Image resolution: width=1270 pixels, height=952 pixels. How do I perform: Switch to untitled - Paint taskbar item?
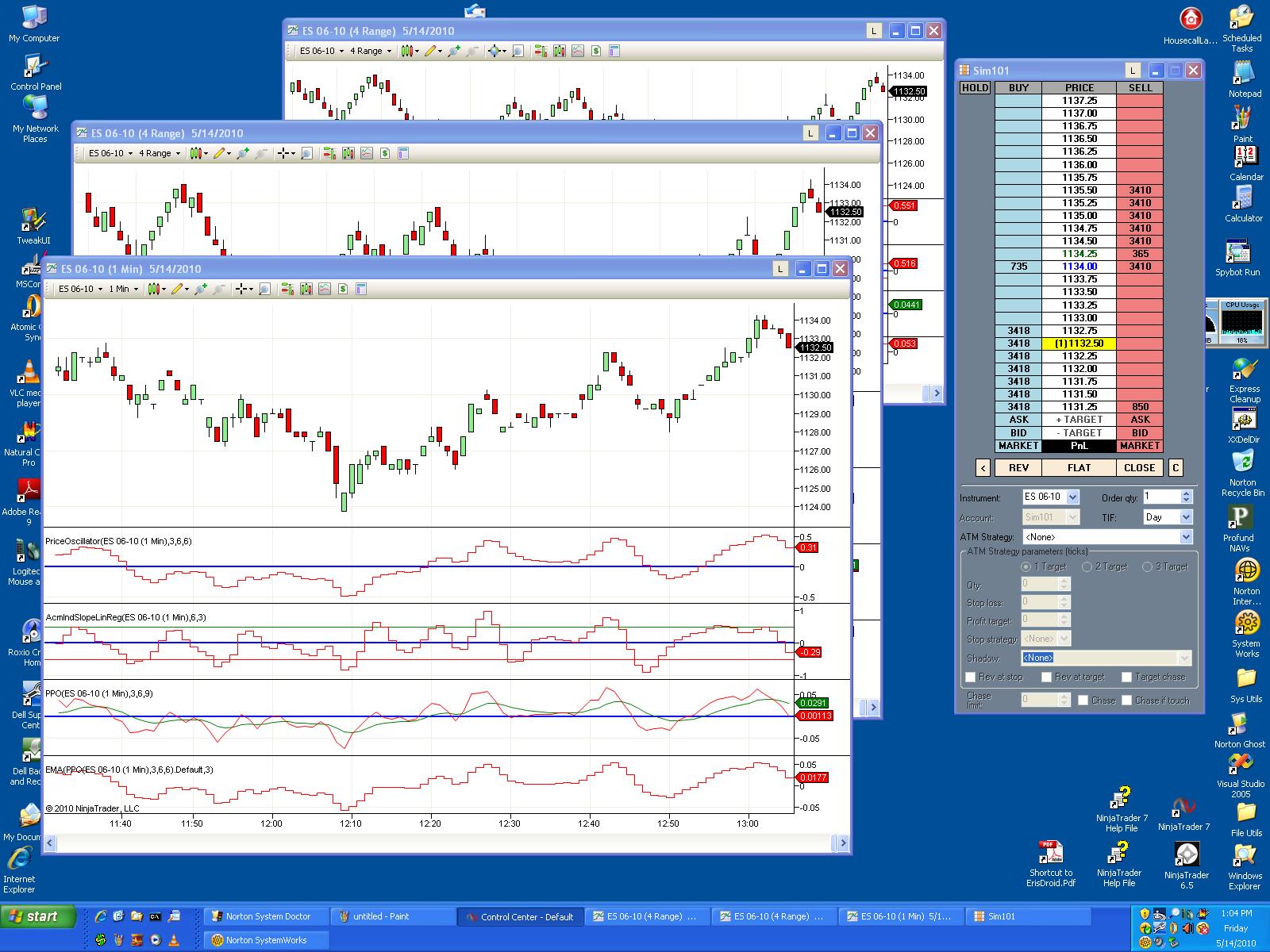[393, 917]
